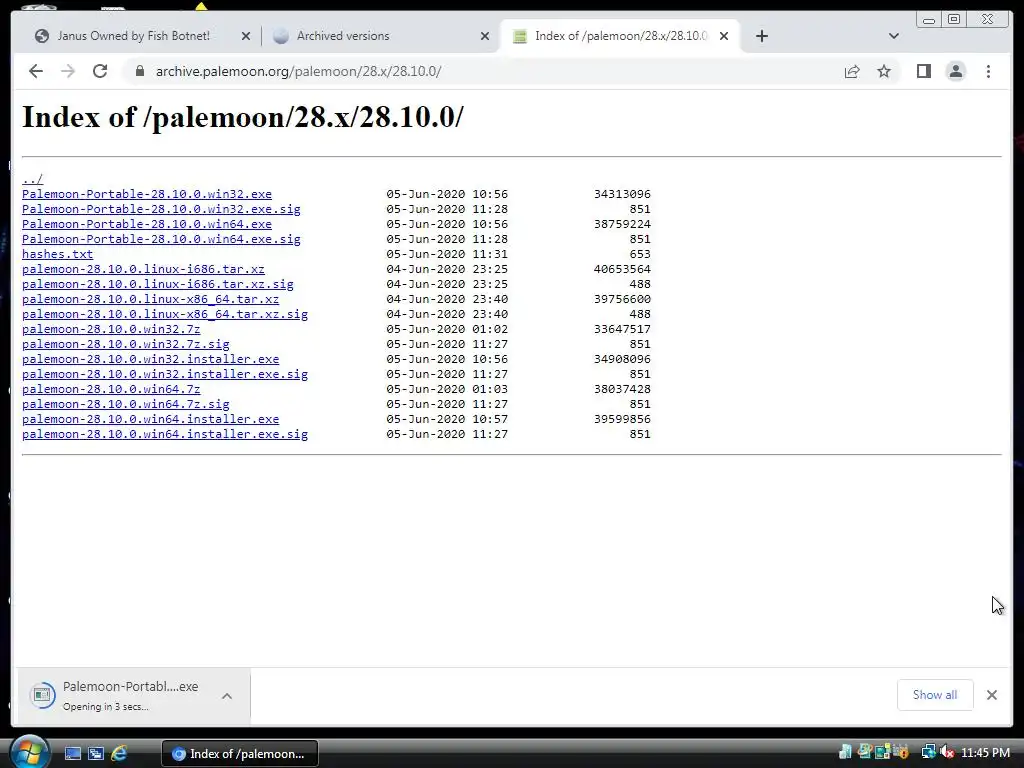Switch to Janus Owned by Fish Botnet tab
Screen dimensions: 1024x768
pos(133,36)
